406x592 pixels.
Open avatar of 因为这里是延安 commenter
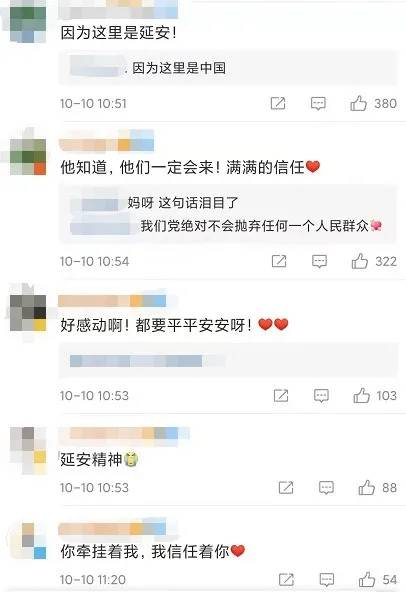pyautogui.click(x=27, y=23)
